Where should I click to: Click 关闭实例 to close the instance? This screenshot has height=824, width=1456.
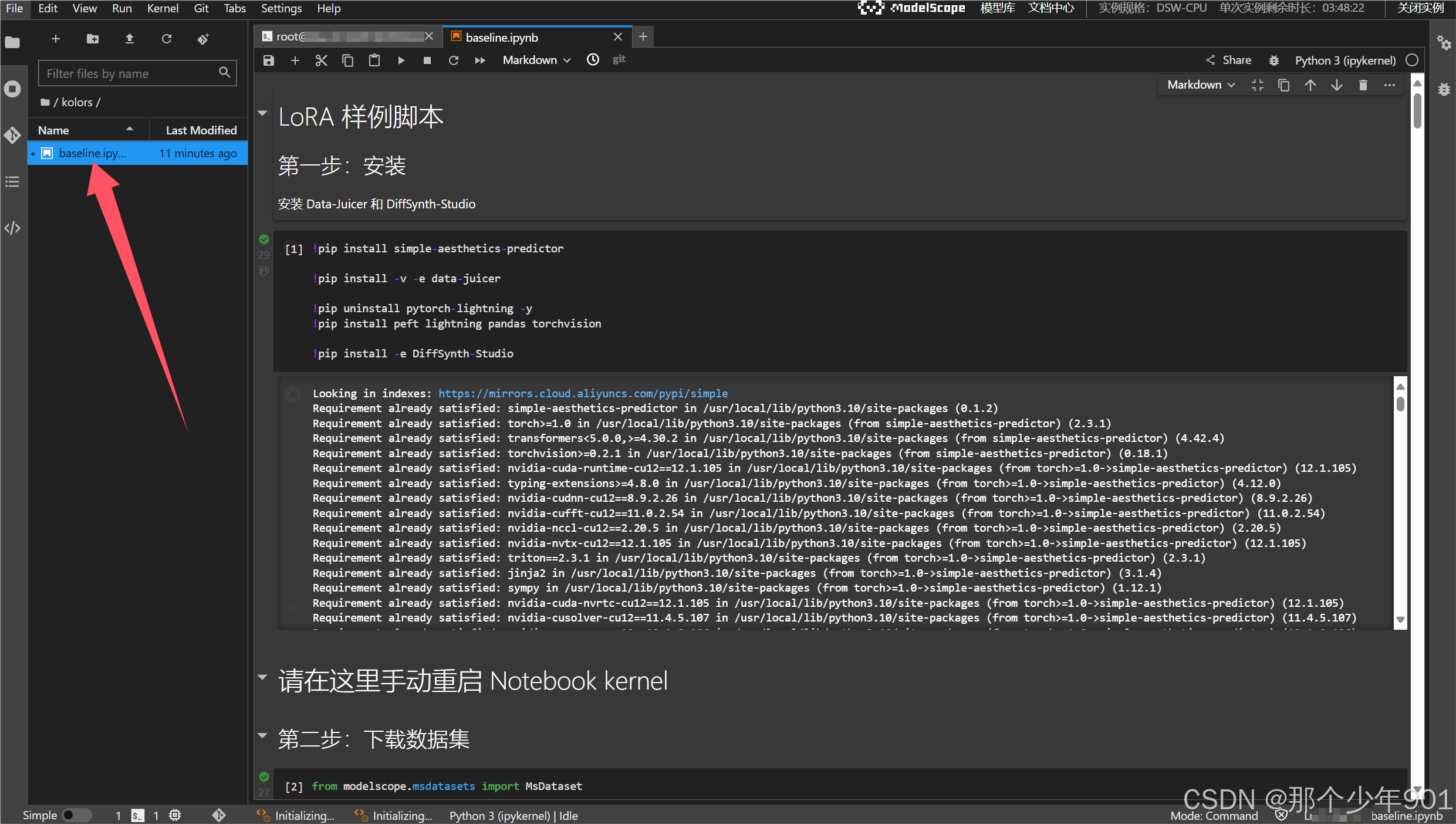1420,8
